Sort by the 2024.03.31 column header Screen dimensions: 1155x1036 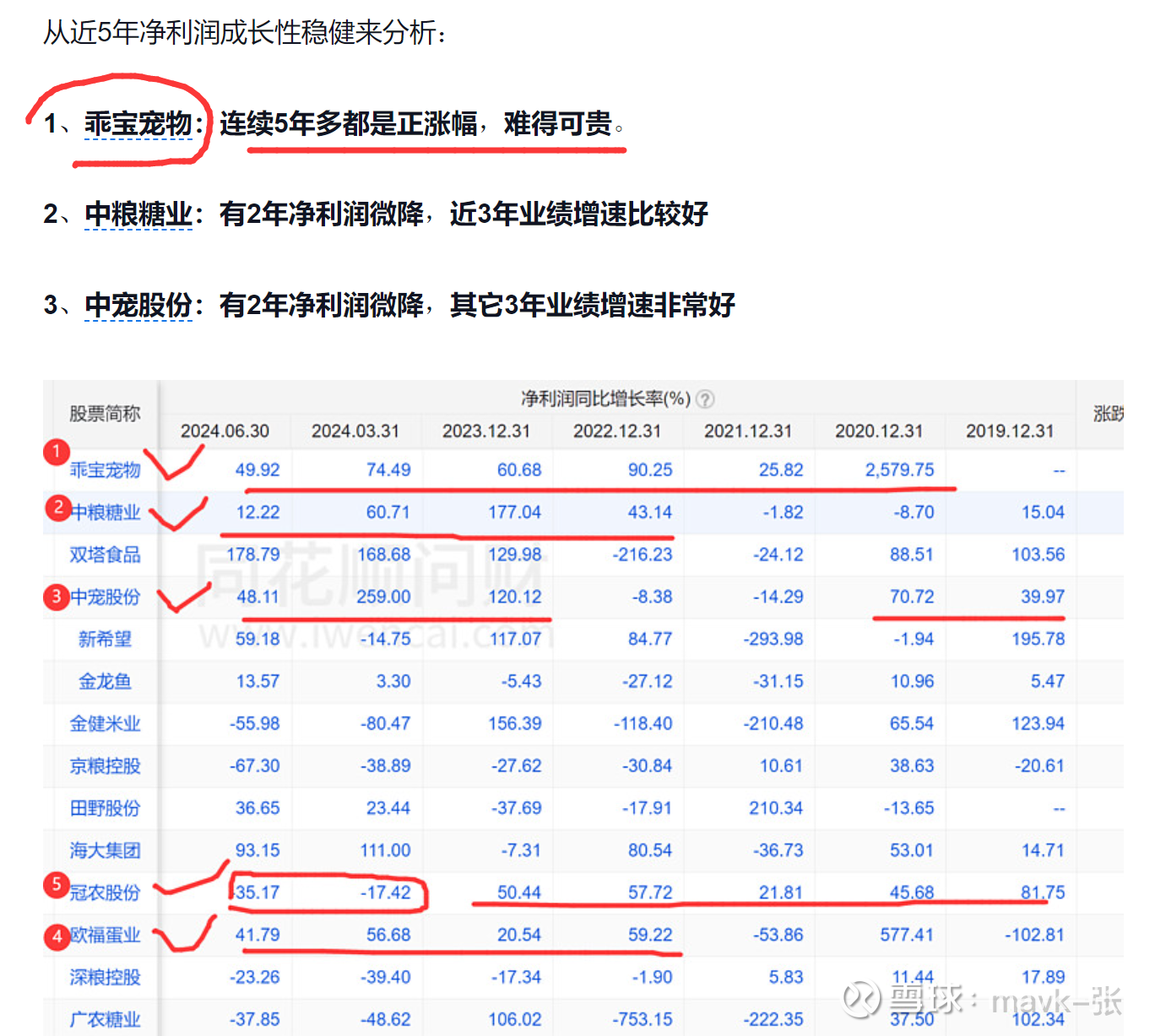355,431
